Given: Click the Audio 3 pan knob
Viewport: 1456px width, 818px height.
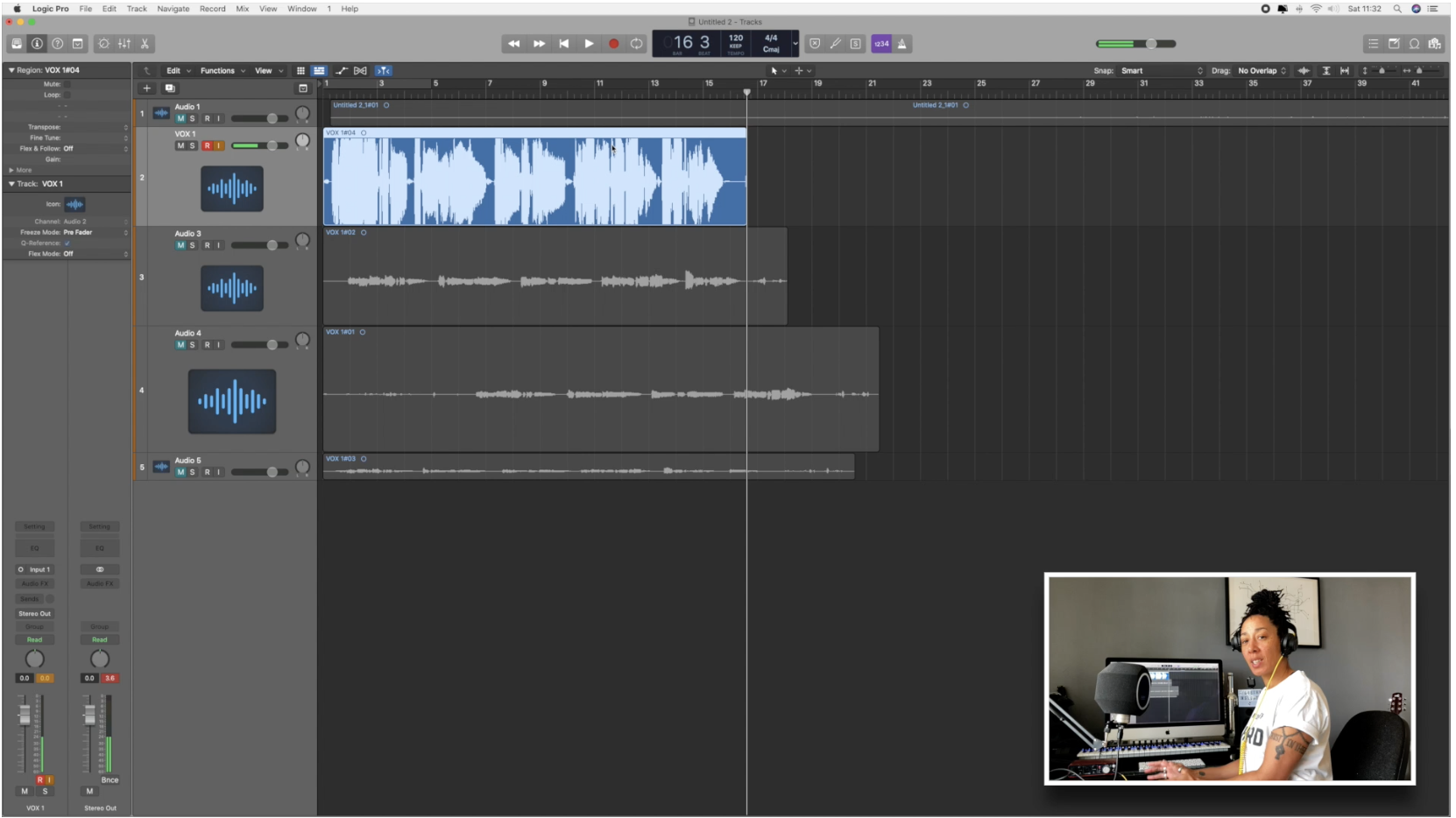Looking at the screenshot, I should click(x=302, y=241).
